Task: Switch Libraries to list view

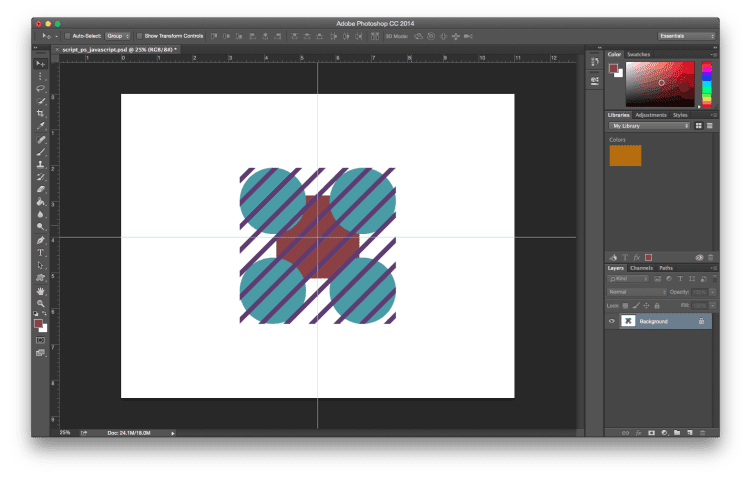Action: point(710,126)
